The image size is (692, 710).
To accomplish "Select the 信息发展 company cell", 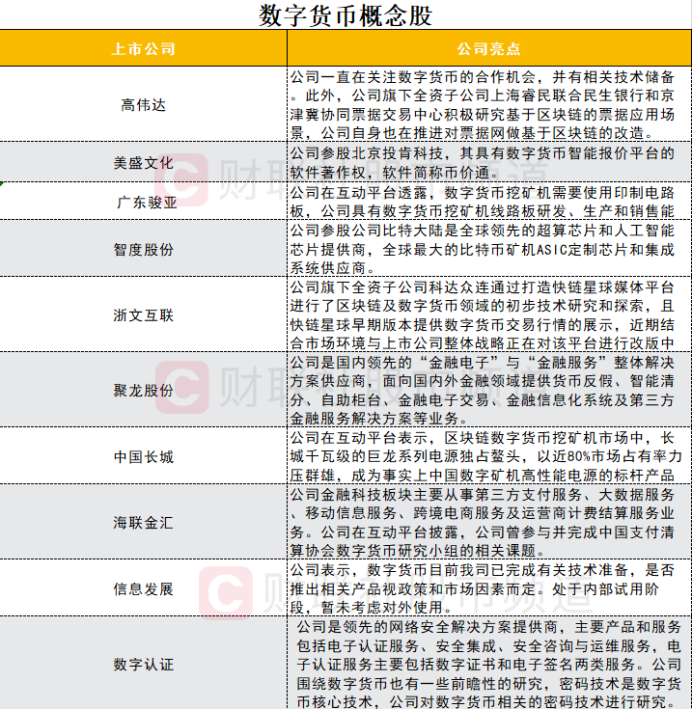I will point(143,588).
